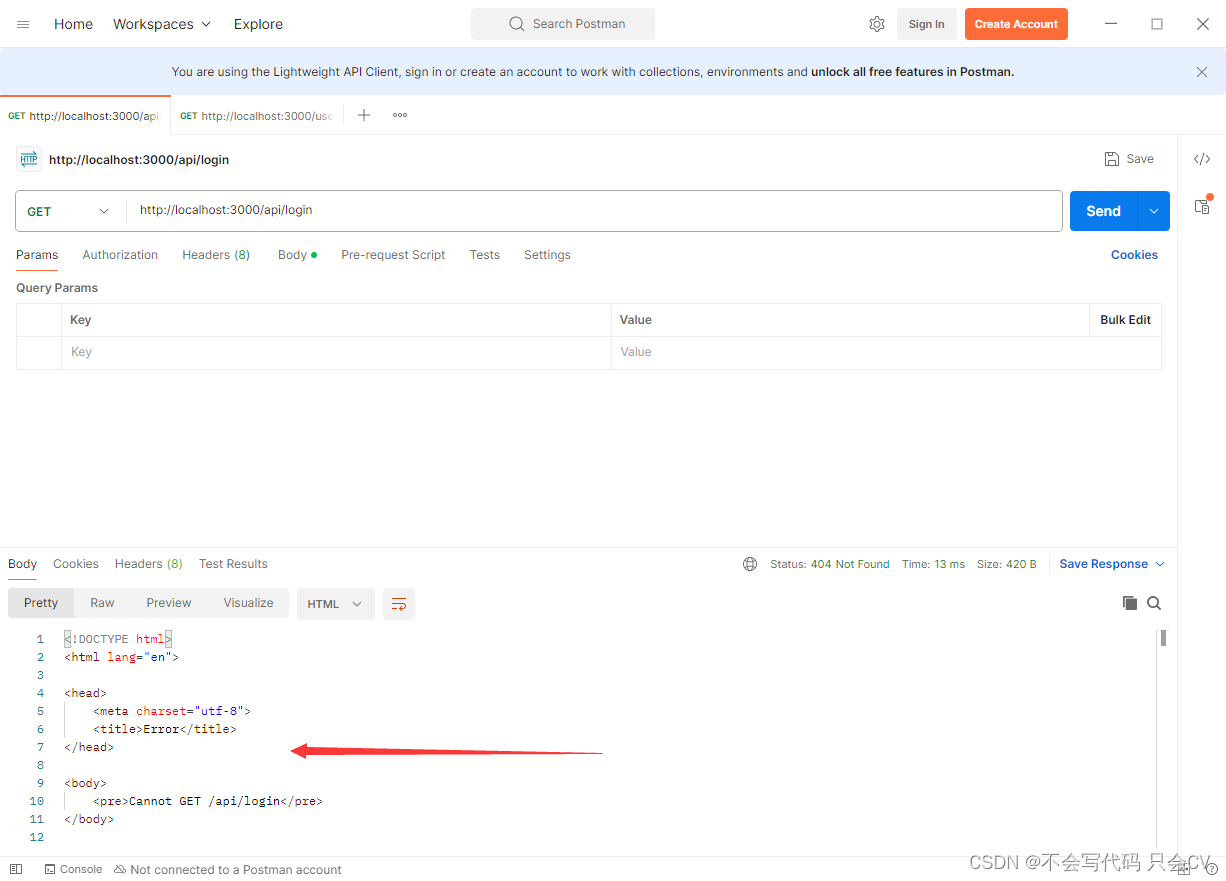Image resolution: width=1226 pixels, height=881 pixels.
Task: Open the settings gear icon
Action: pyautogui.click(x=877, y=24)
